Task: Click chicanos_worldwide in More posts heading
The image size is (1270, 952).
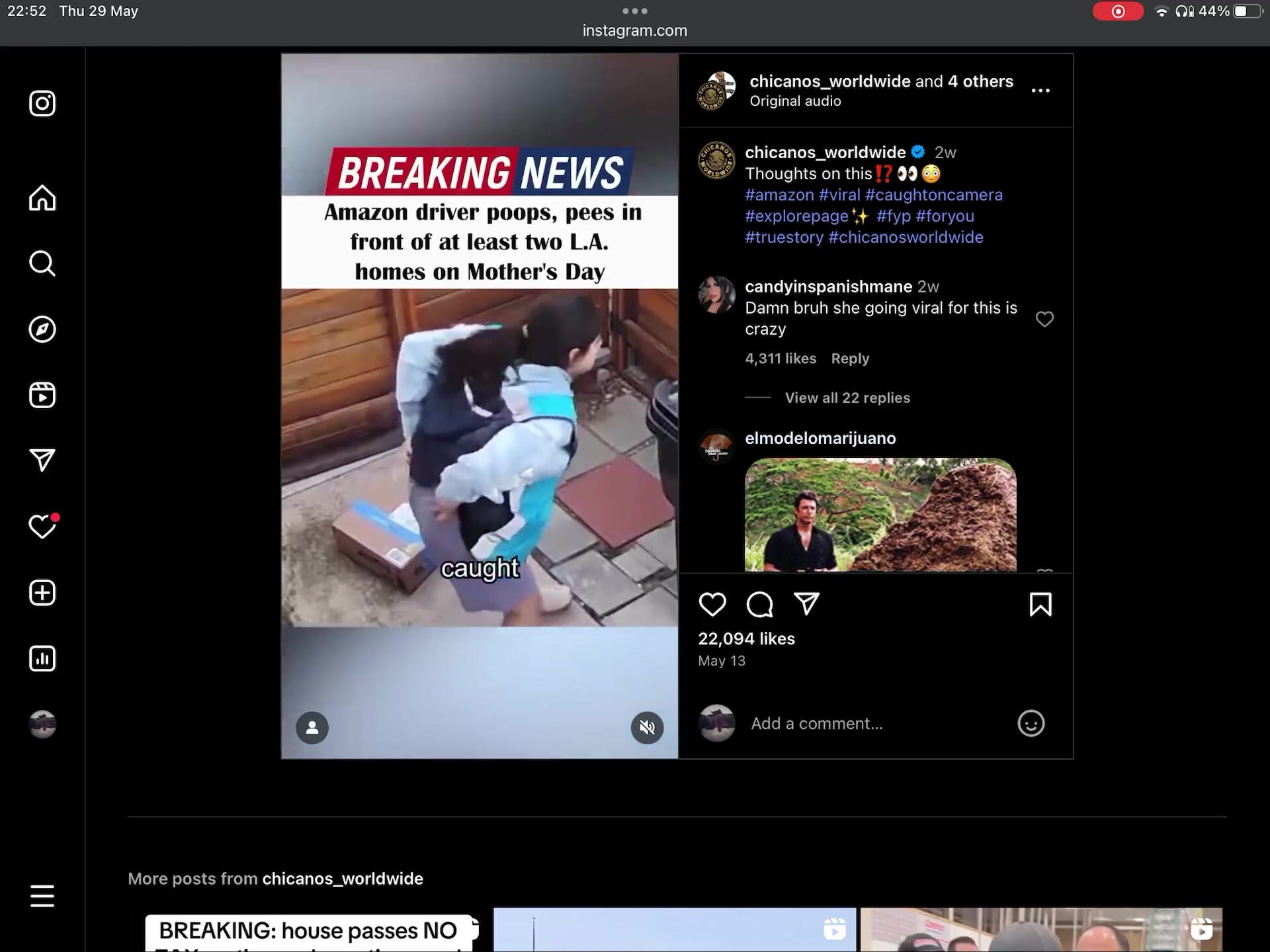Action: (343, 879)
